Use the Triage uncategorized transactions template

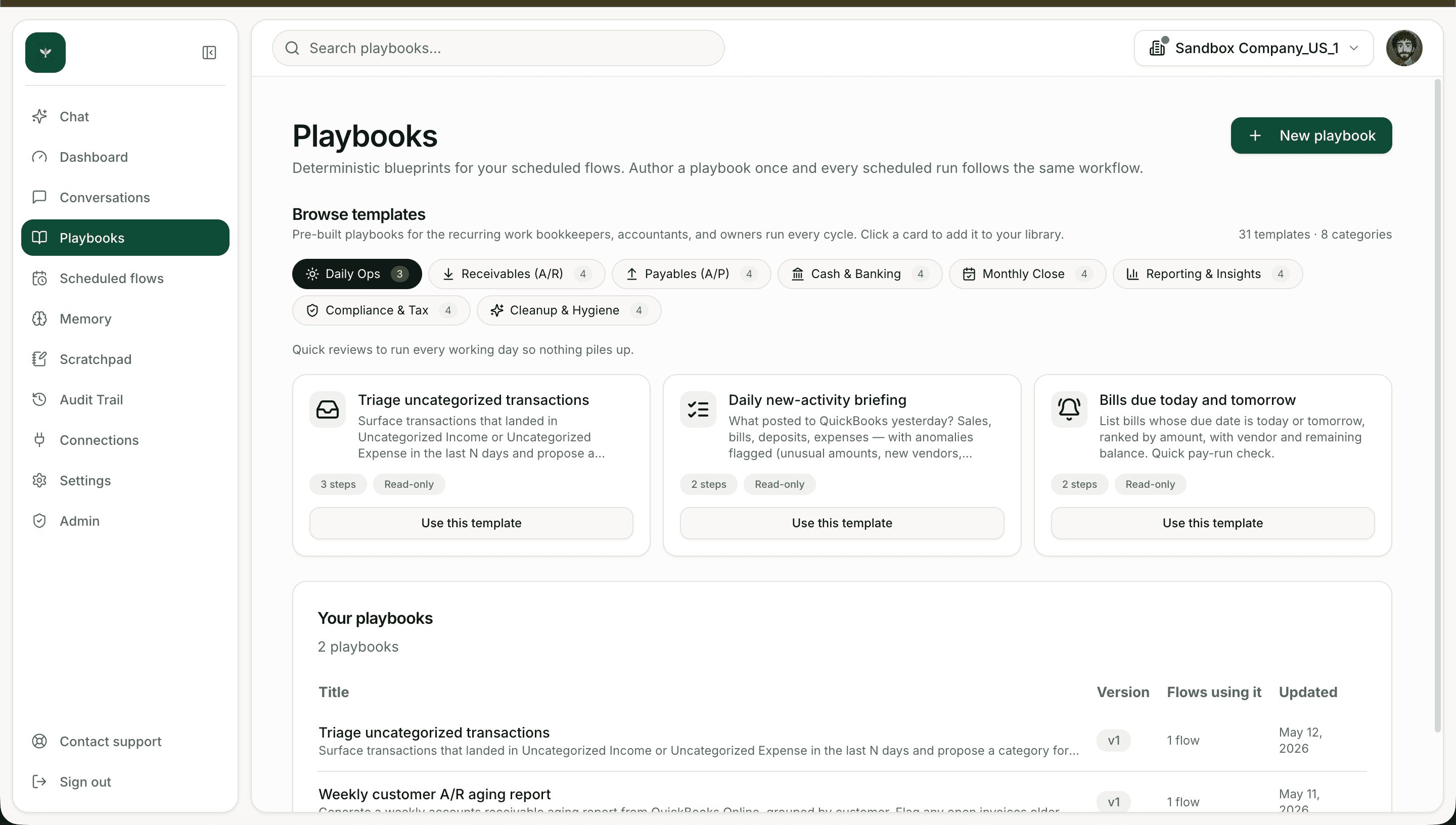pyautogui.click(x=471, y=523)
